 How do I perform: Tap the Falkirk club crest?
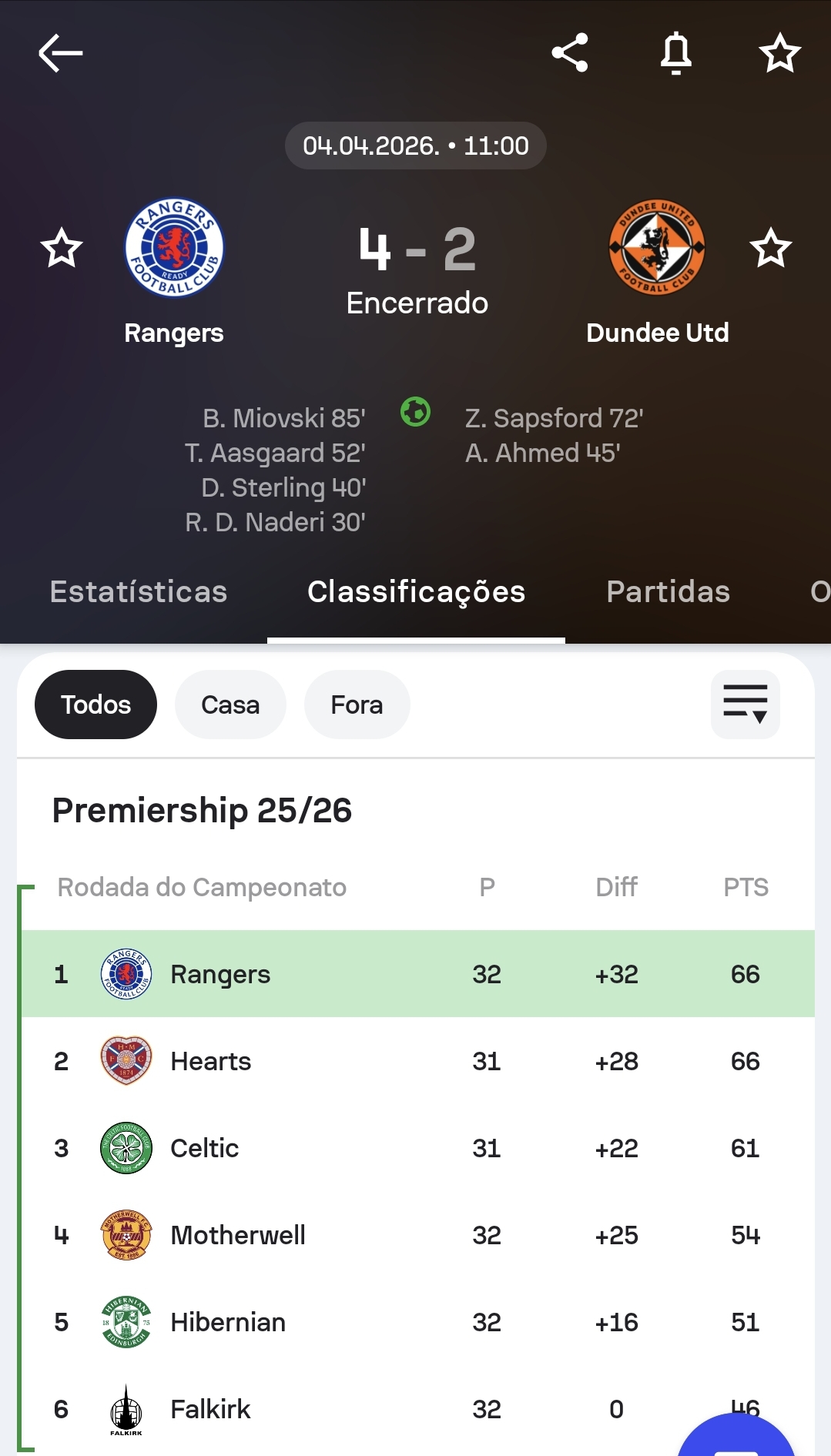click(126, 1409)
